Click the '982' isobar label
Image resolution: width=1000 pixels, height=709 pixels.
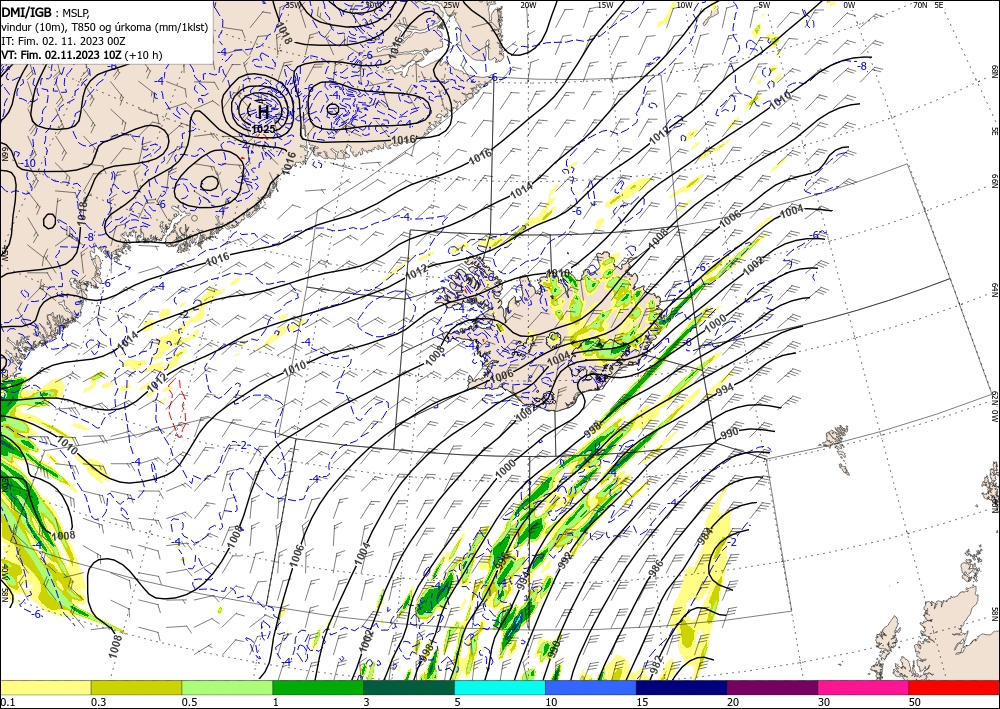(x=656, y=663)
